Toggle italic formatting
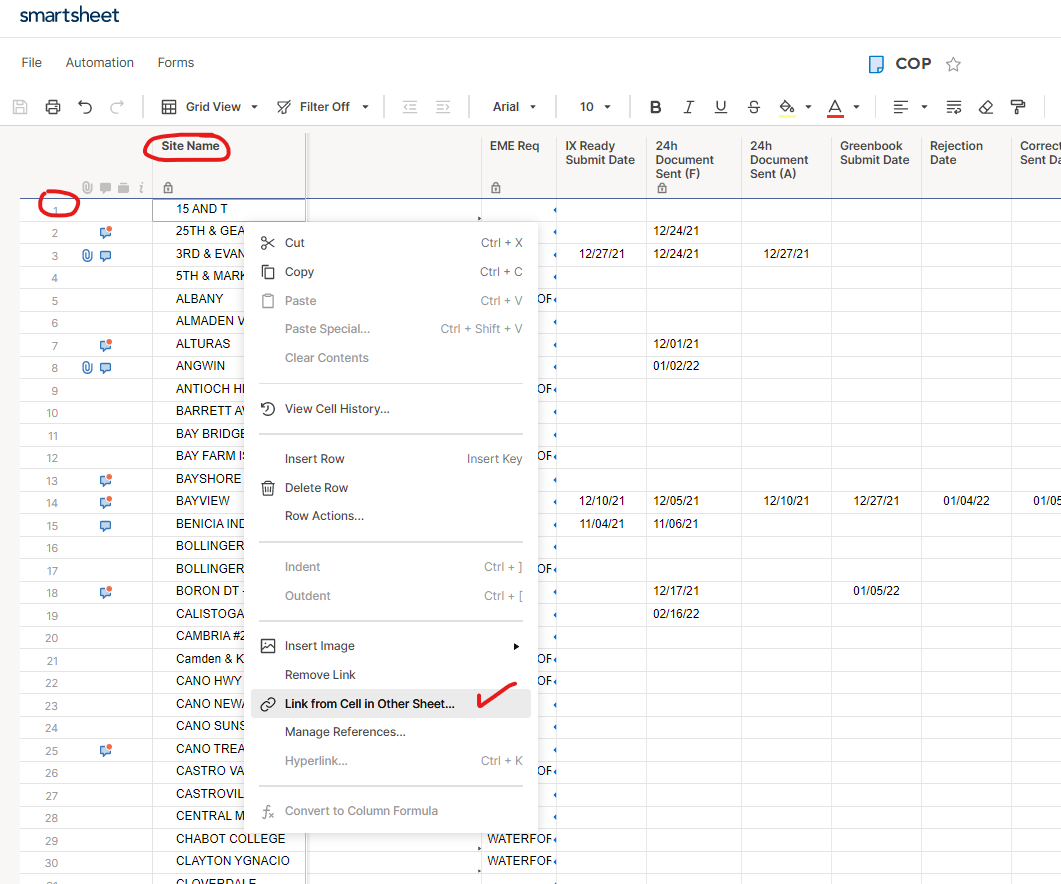The height and width of the screenshot is (884, 1061). tap(688, 106)
